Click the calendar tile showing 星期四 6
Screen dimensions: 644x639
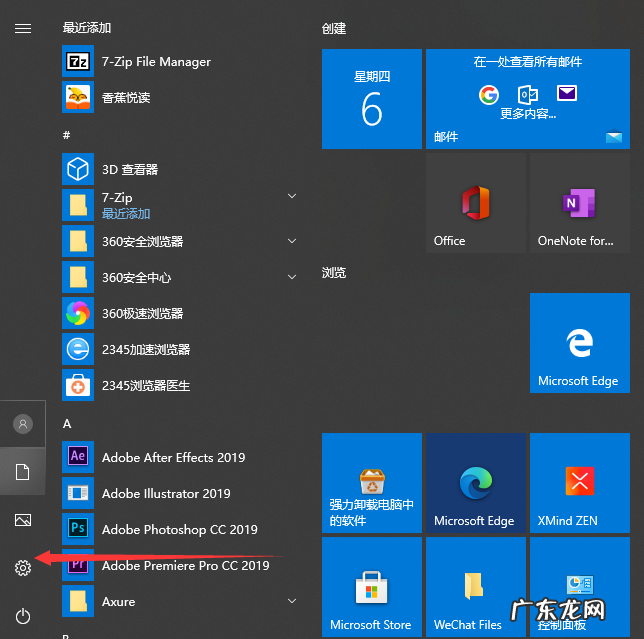372,100
